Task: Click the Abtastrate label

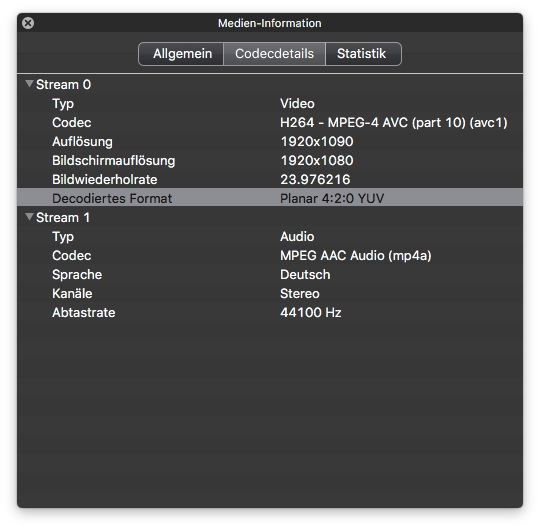Action: tap(84, 312)
